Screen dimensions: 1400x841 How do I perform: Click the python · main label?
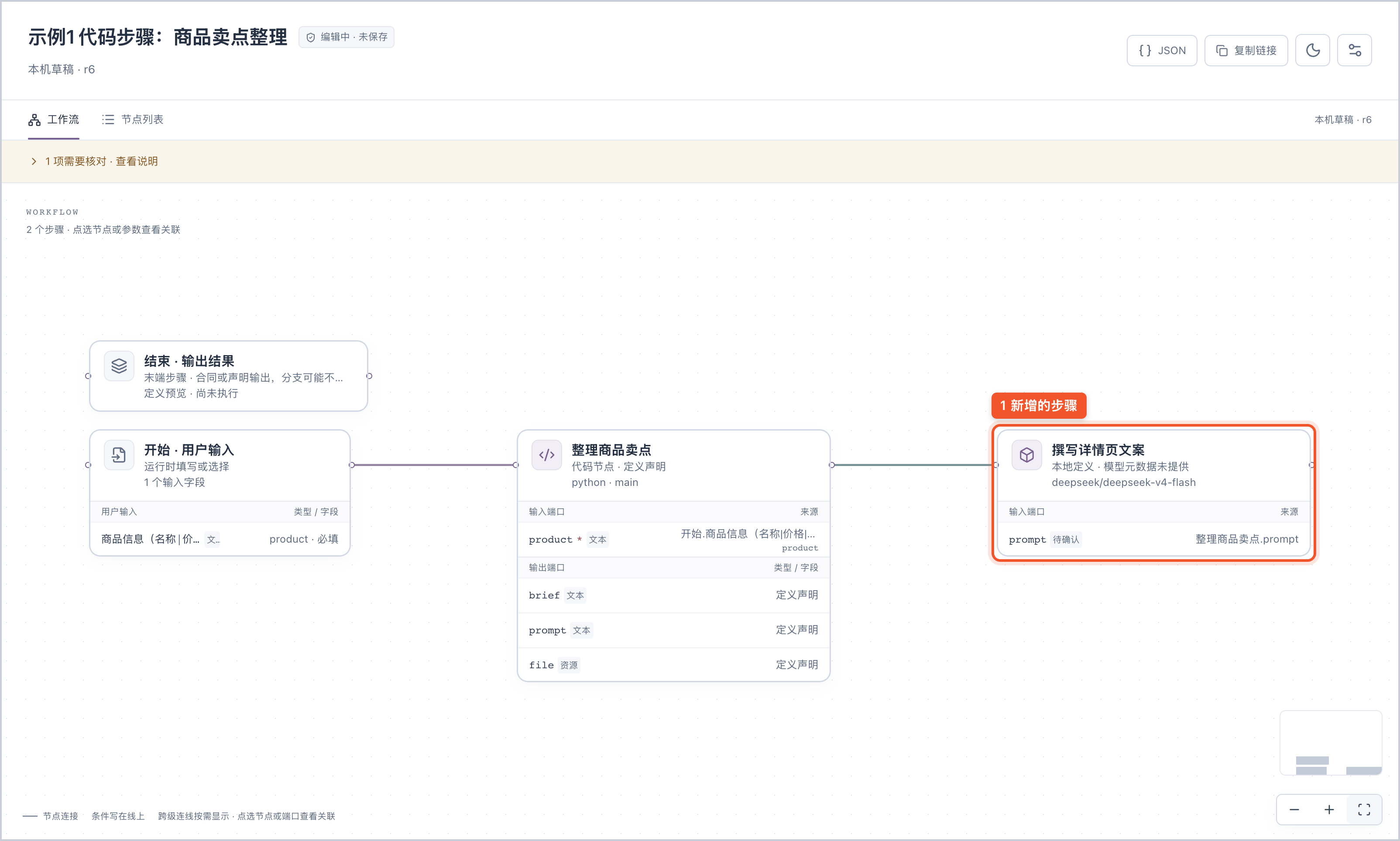coord(605,482)
